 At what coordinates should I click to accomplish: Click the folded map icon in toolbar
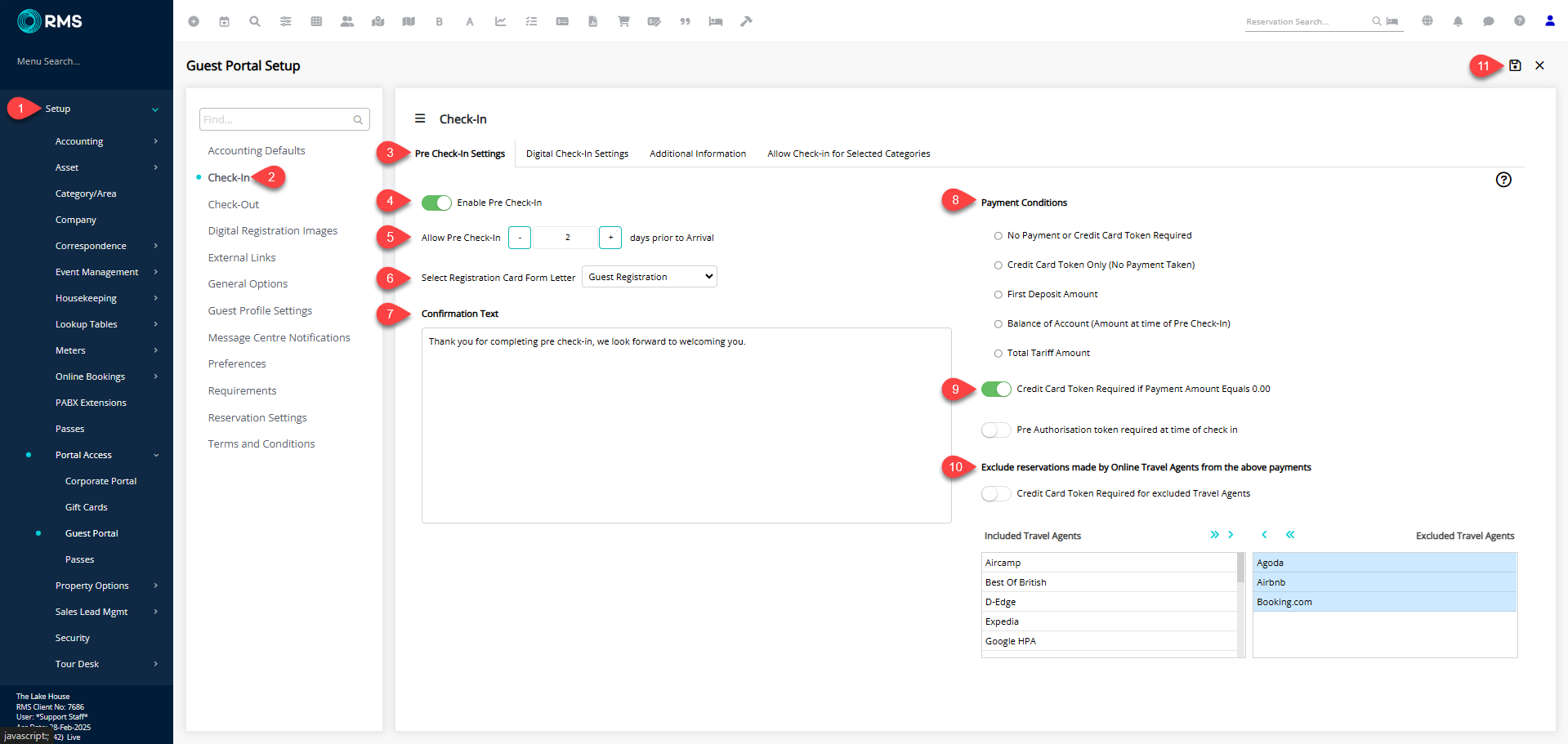click(409, 21)
